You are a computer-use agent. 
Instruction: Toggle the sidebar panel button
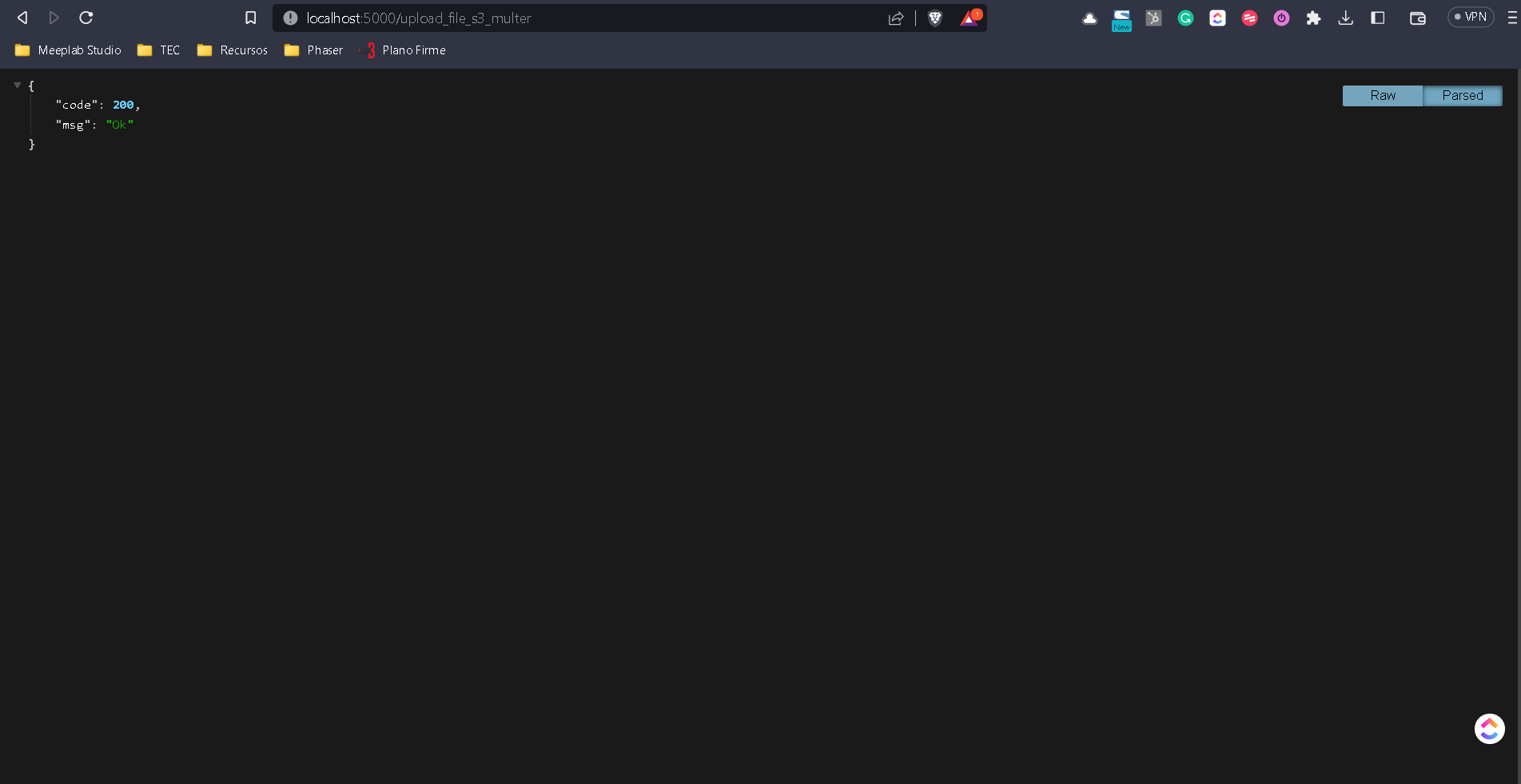1378,18
